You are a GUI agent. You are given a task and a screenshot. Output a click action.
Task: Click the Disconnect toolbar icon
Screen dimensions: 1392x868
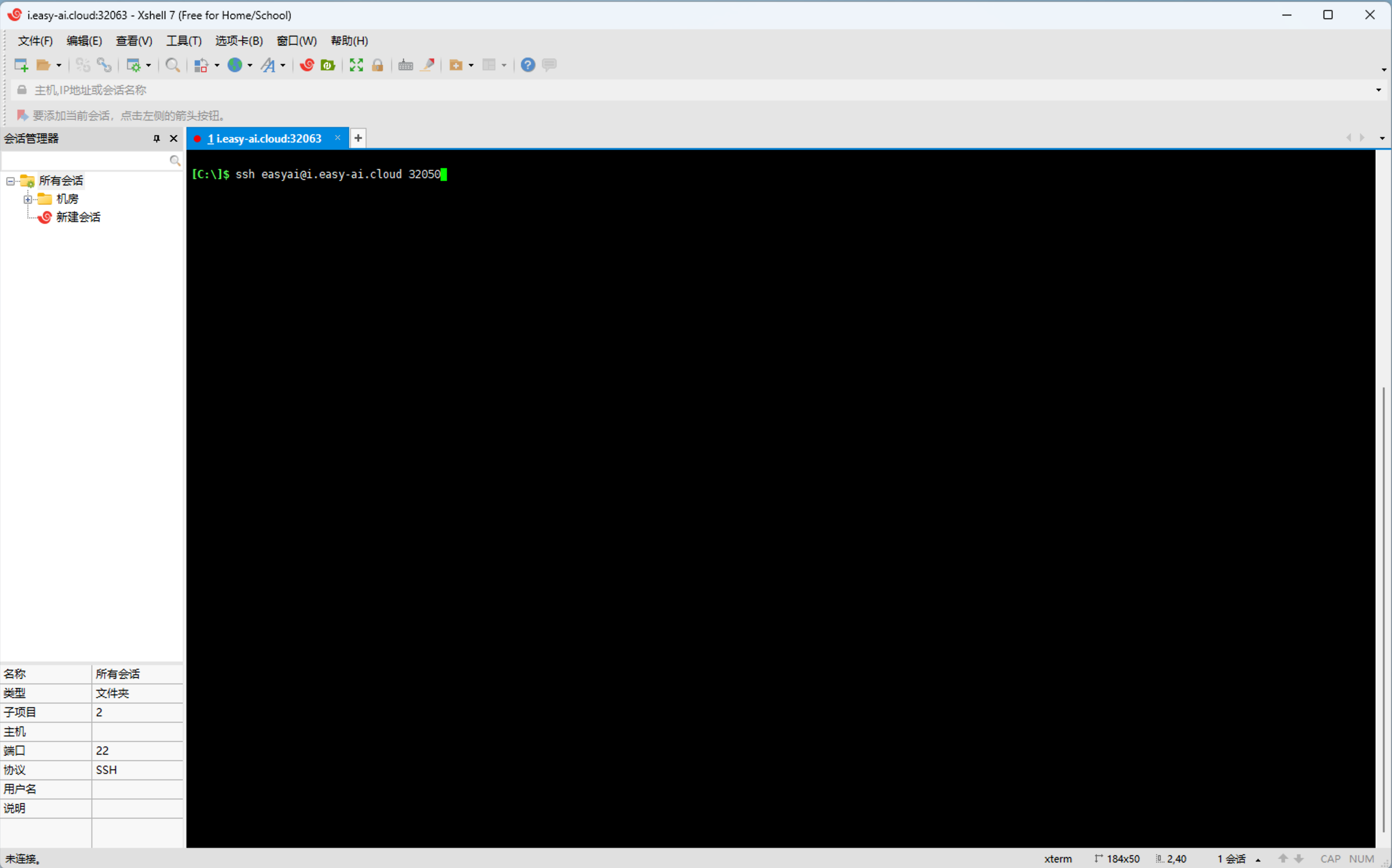coord(83,65)
